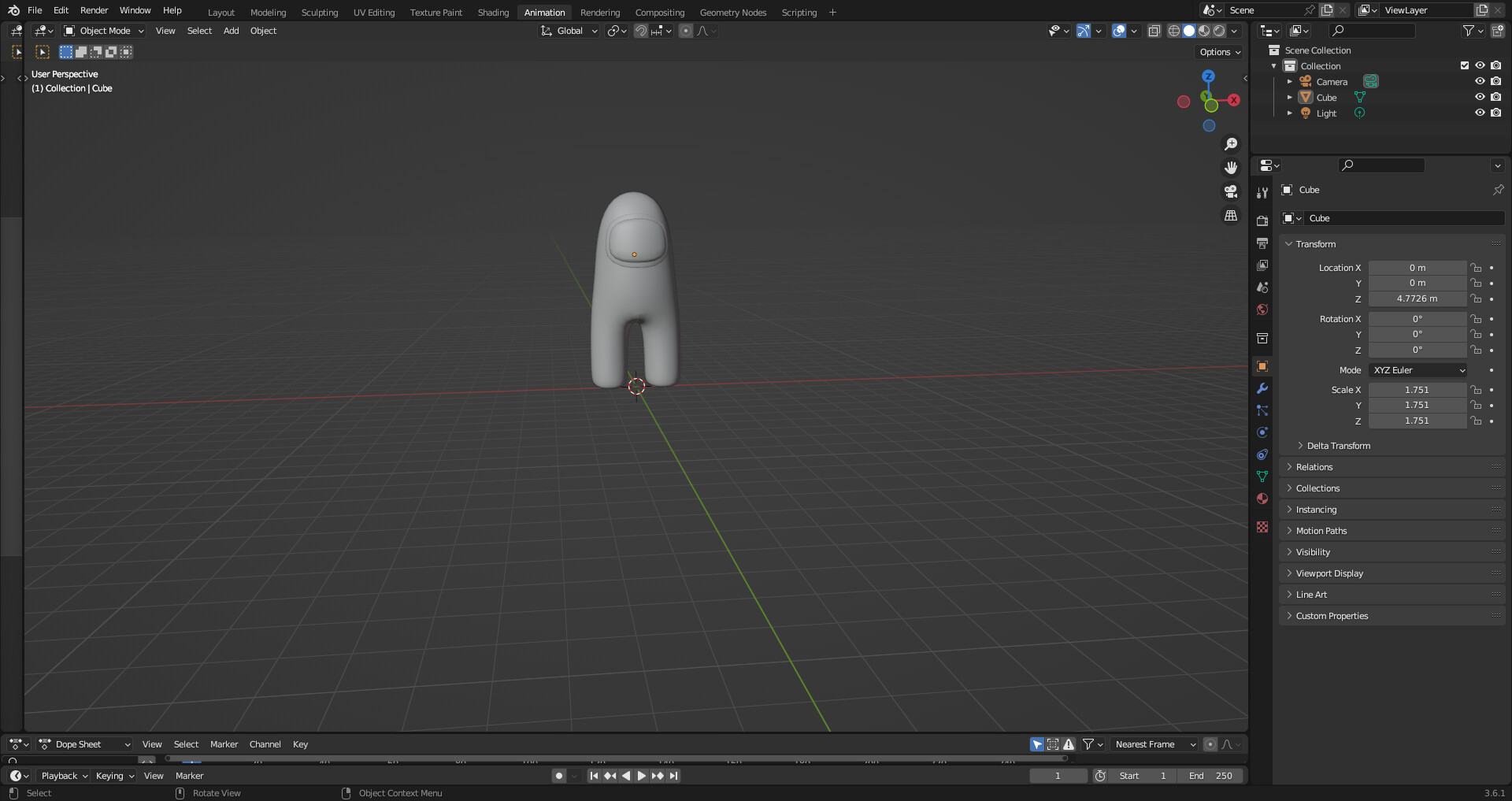Hide the Cube in viewport

click(x=1480, y=98)
